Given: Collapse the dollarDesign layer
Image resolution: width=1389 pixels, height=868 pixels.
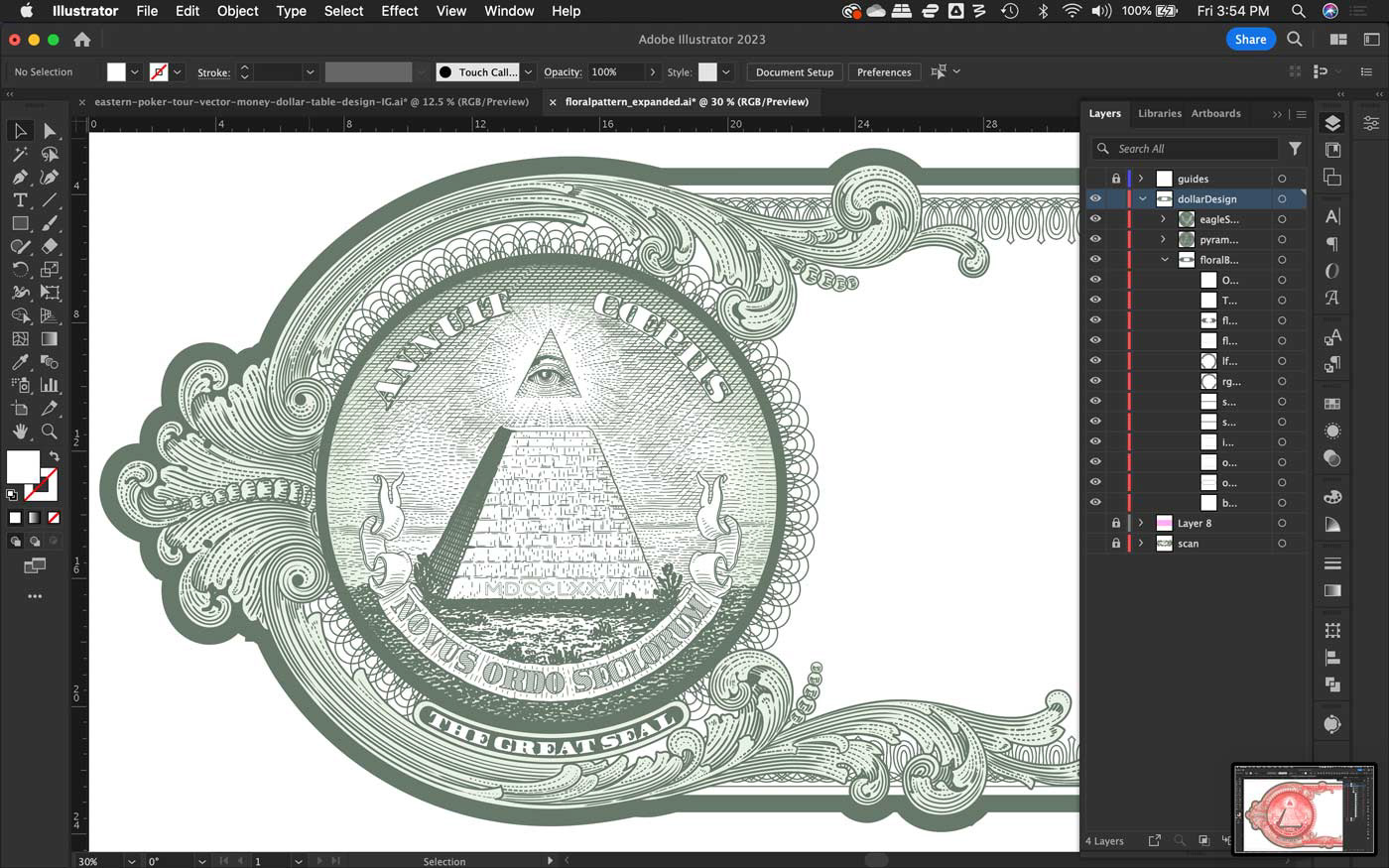Looking at the screenshot, I should point(1142,199).
